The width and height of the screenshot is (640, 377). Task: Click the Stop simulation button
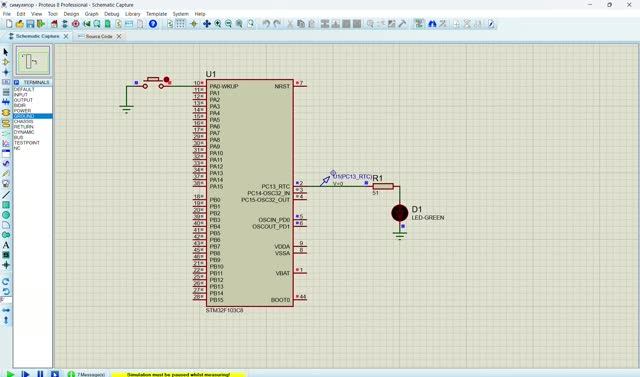tap(55, 374)
